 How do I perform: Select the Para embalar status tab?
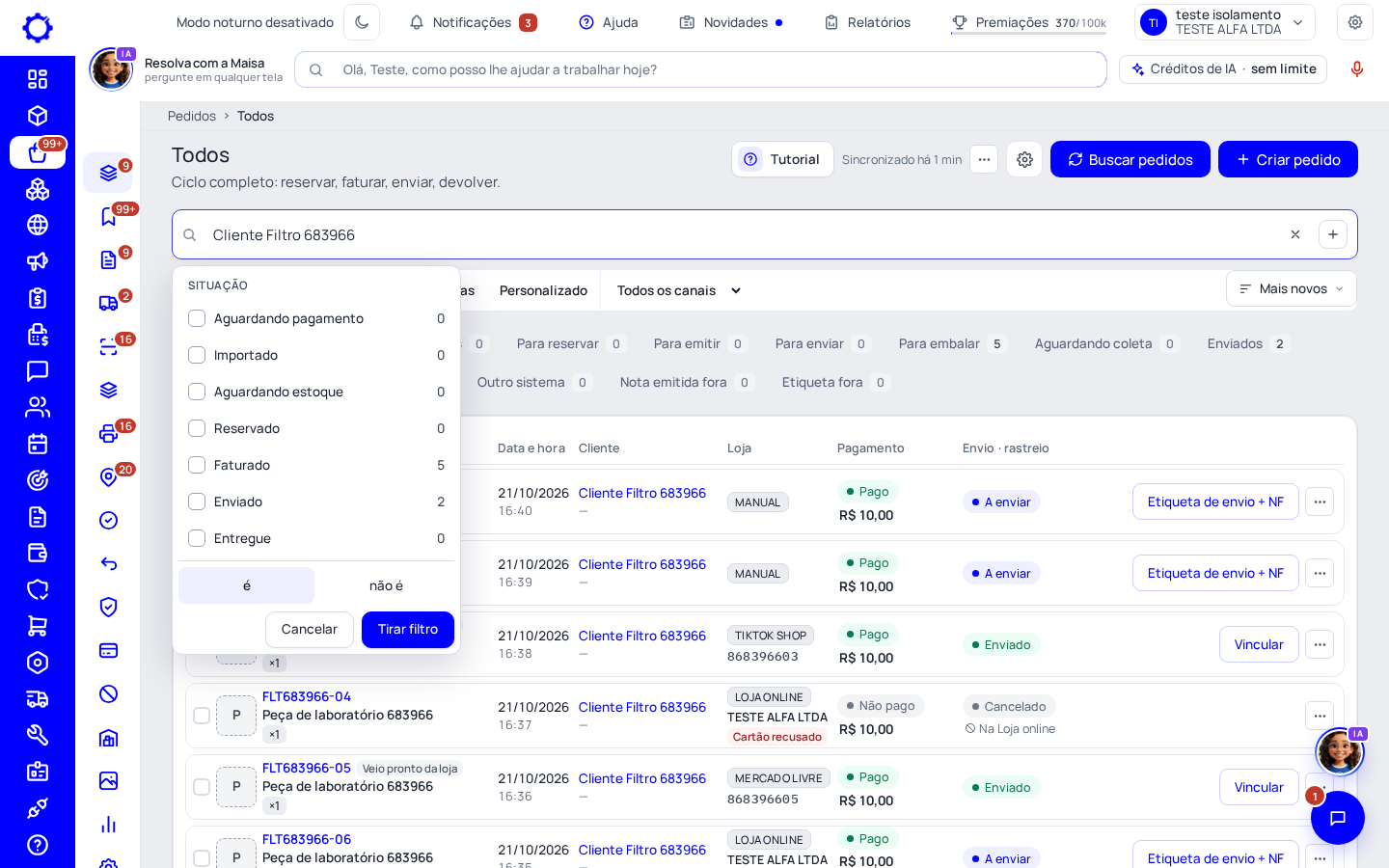pyautogui.click(x=952, y=343)
